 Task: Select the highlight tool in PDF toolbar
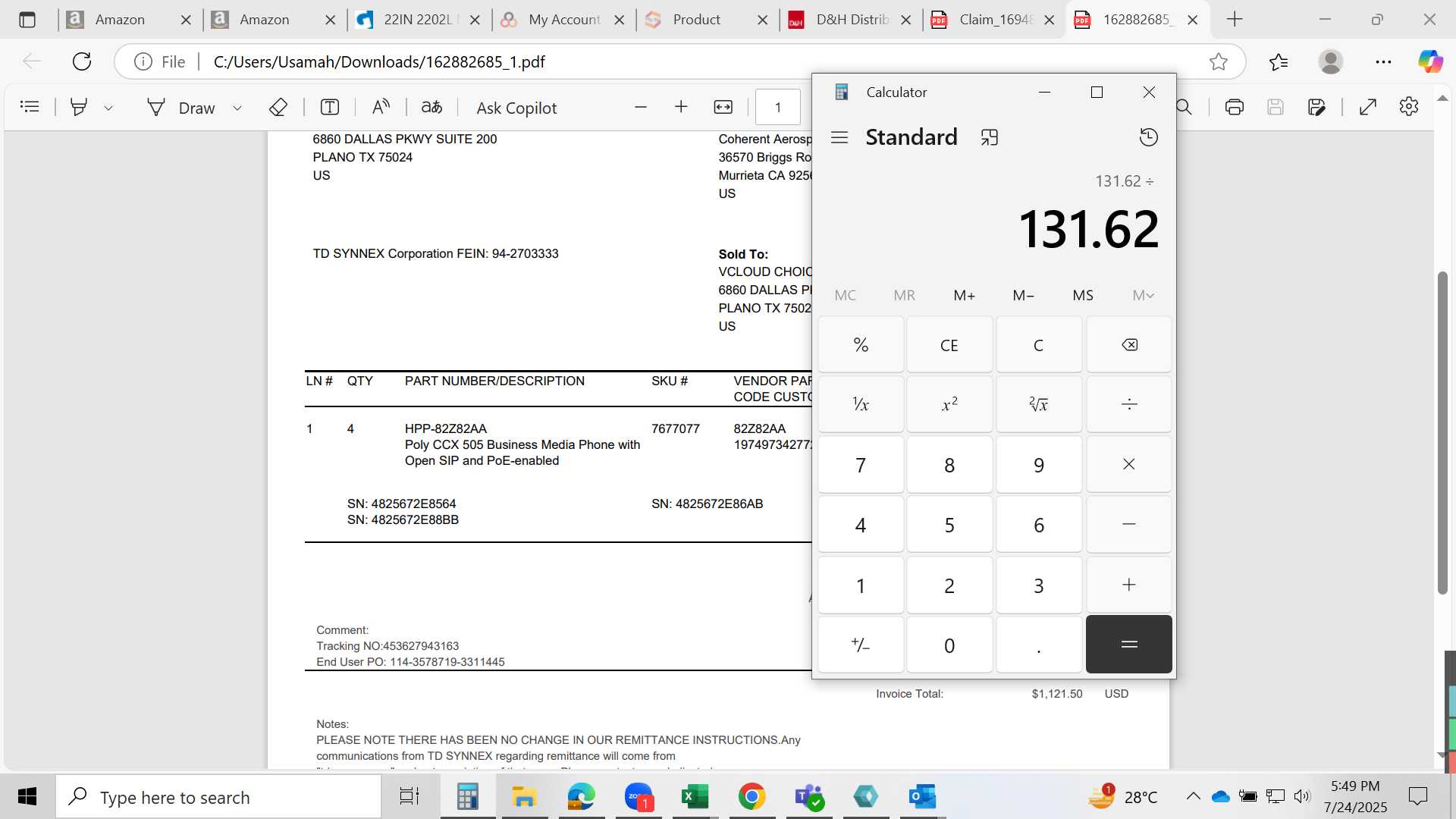78,107
